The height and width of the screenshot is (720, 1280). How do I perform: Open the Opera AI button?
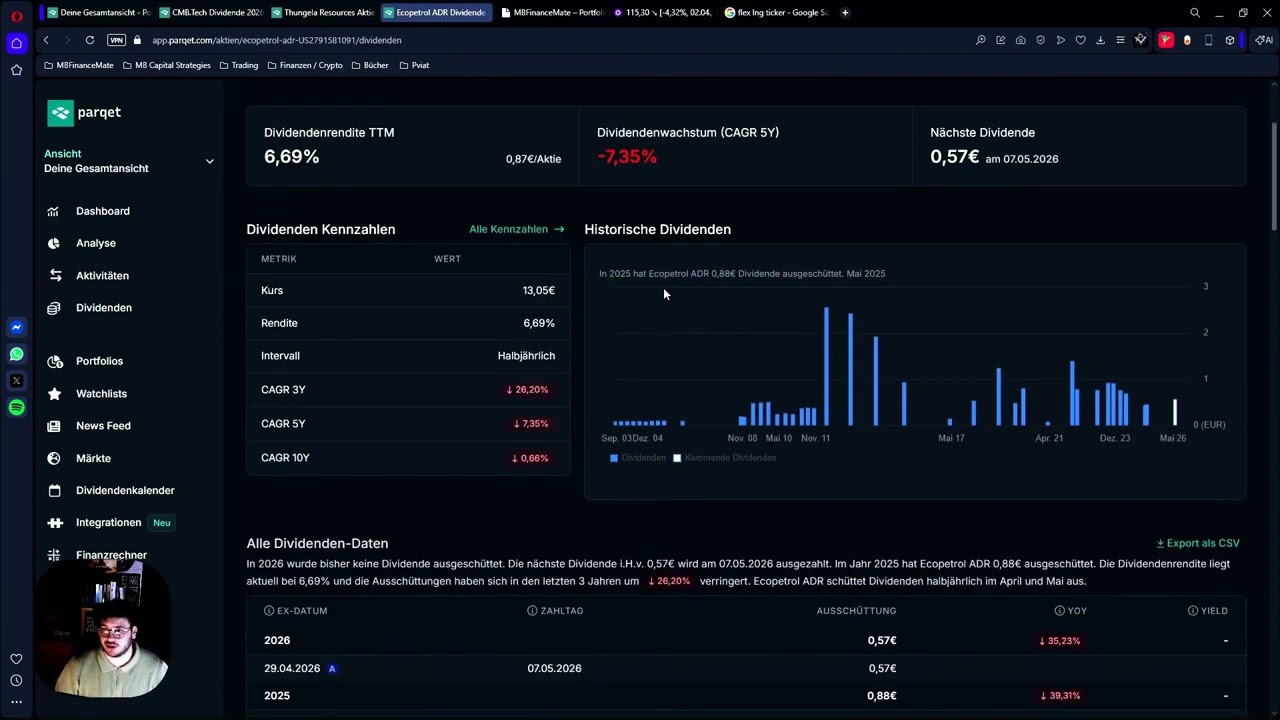(x=1264, y=40)
